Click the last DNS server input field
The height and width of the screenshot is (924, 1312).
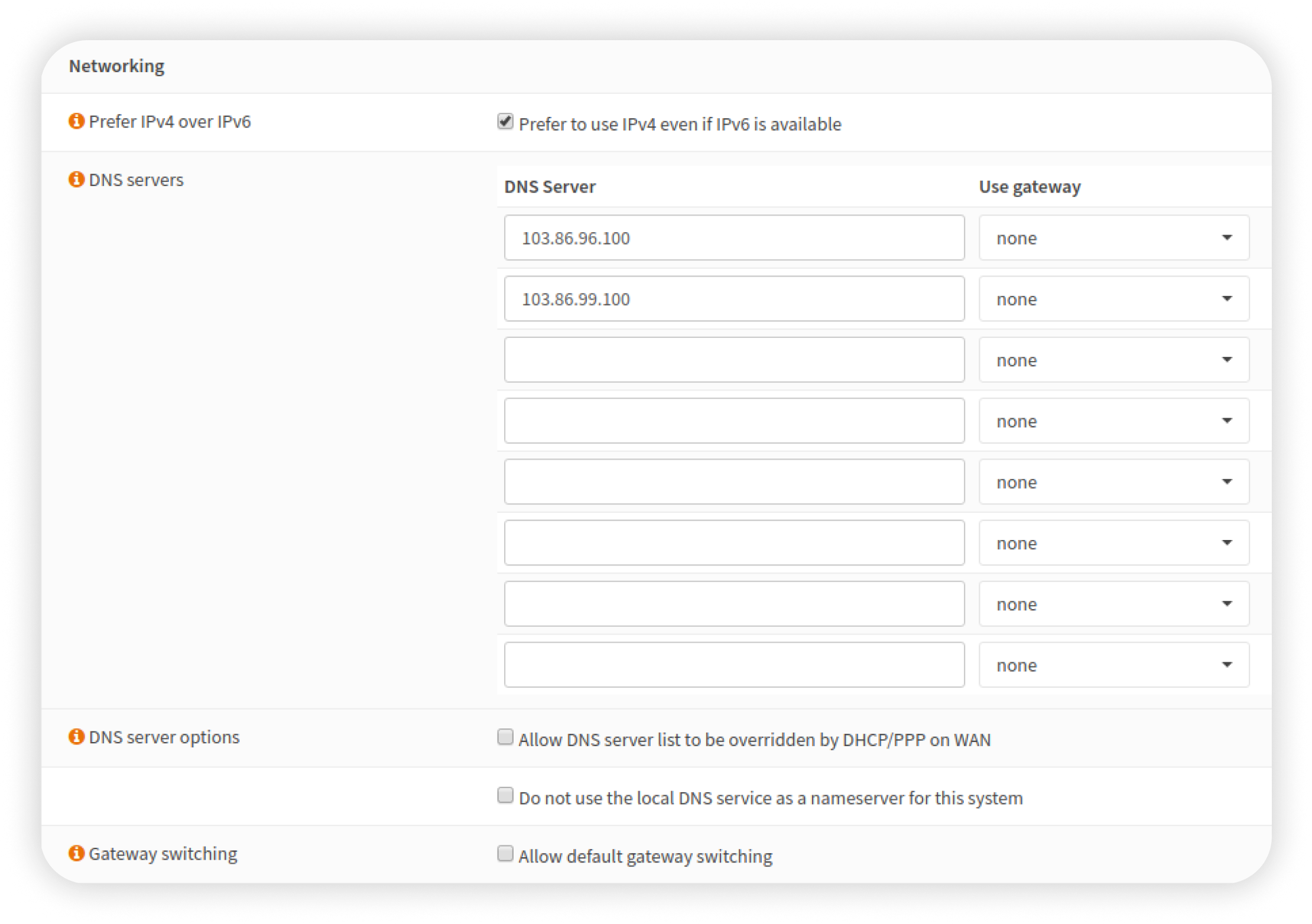pyautogui.click(x=734, y=665)
